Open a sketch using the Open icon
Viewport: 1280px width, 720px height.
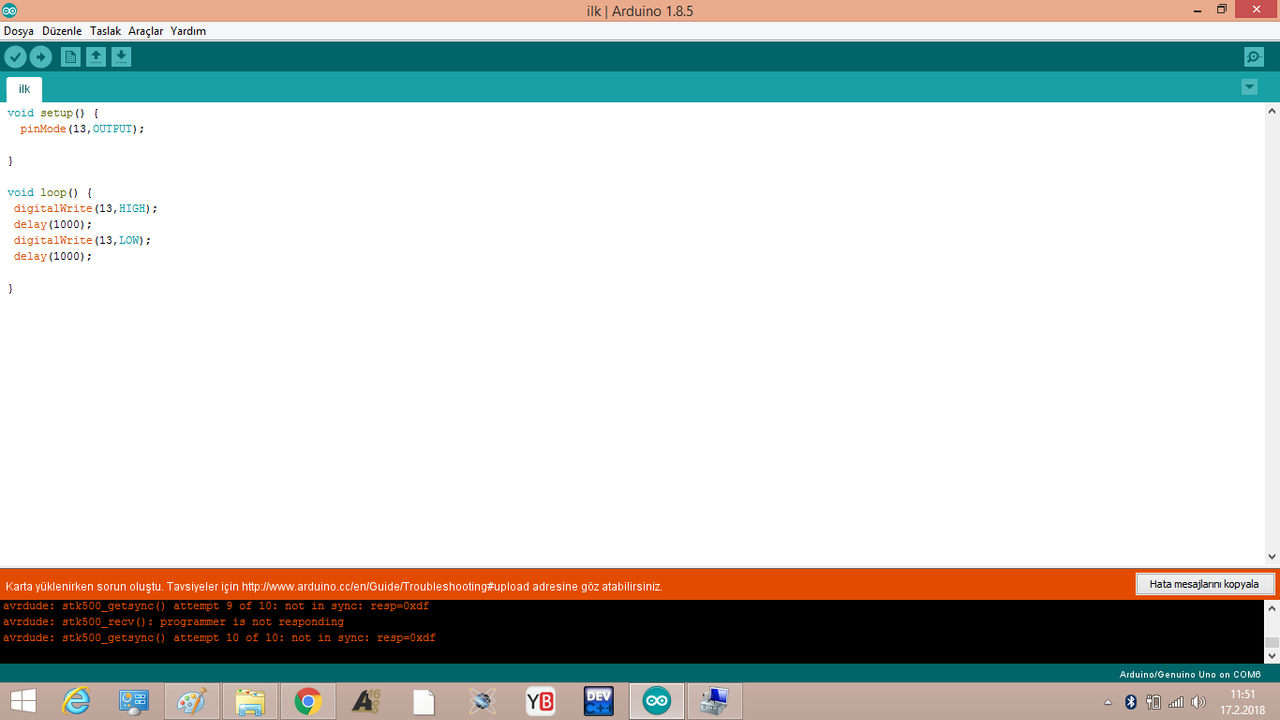tap(96, 57)
